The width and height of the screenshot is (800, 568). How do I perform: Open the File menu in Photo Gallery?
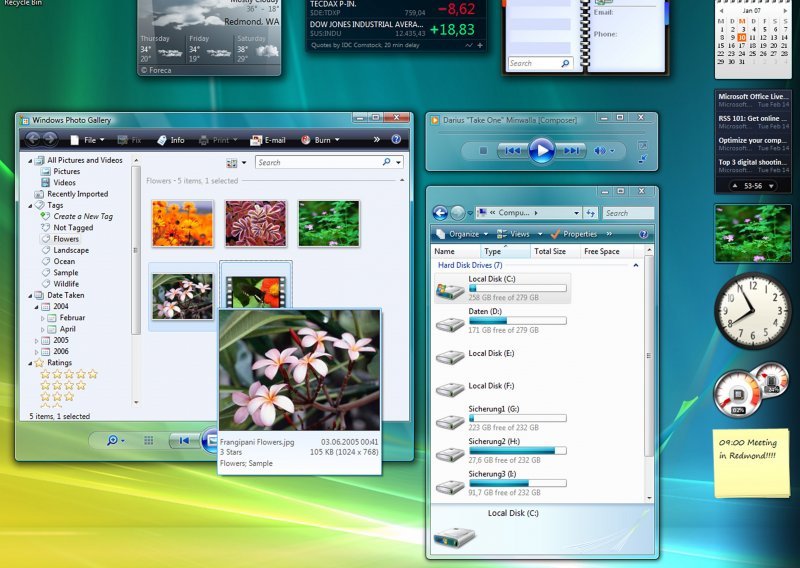87,140
